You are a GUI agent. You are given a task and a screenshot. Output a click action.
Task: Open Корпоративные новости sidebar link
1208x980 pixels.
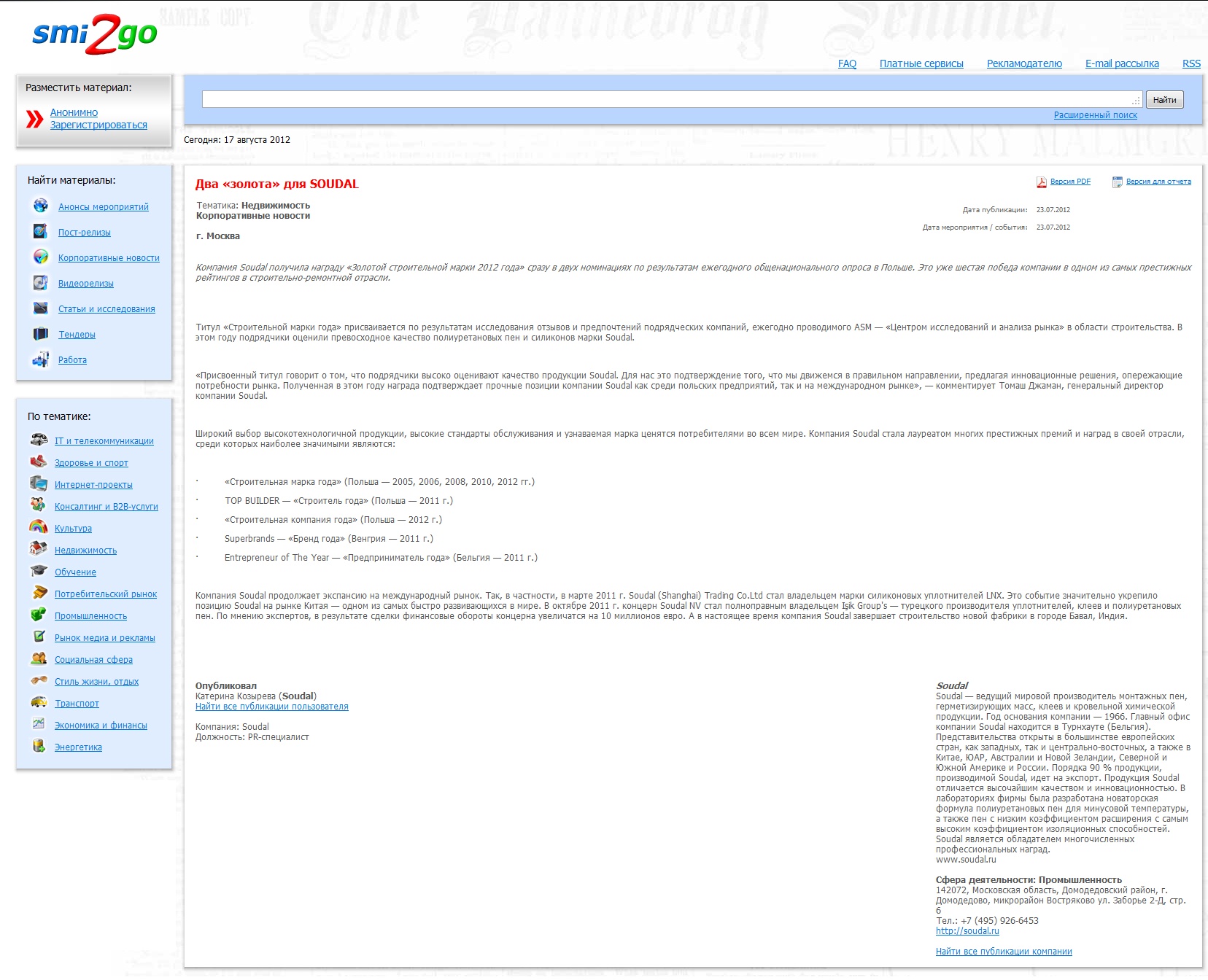click(109, 258)
